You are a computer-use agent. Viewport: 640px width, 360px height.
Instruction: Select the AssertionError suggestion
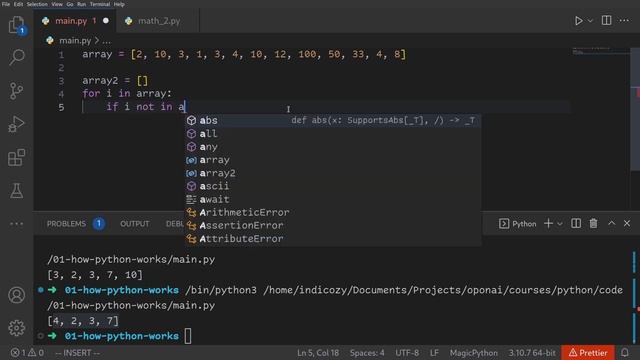coord(332,225)
